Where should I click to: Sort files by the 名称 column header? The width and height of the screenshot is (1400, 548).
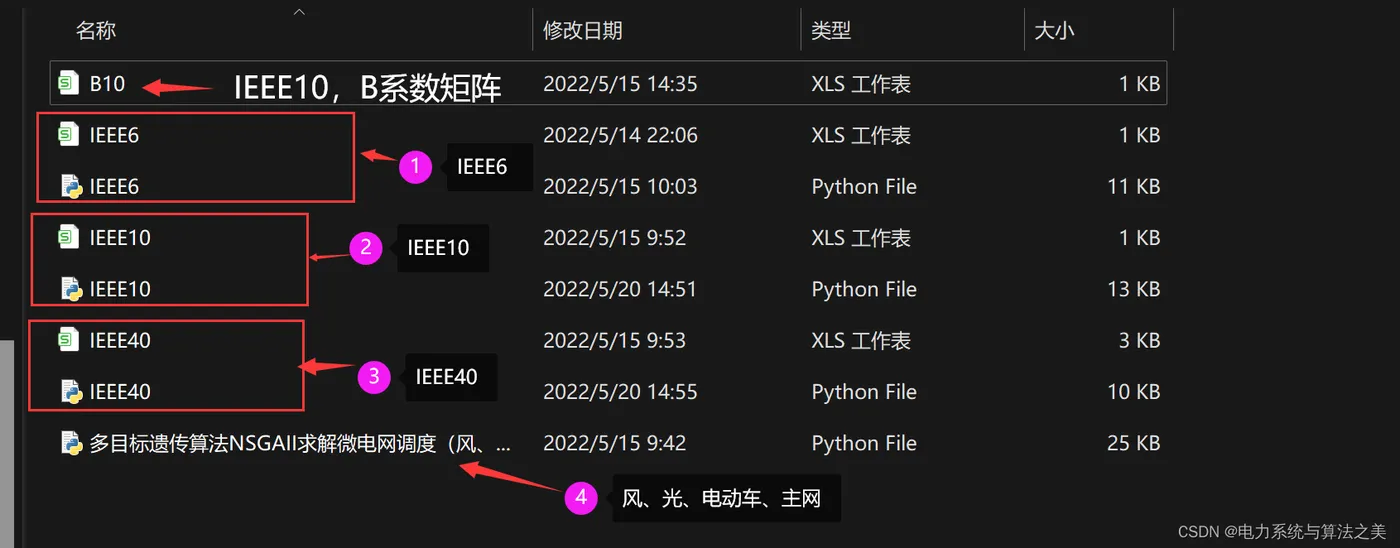[96, 31]
